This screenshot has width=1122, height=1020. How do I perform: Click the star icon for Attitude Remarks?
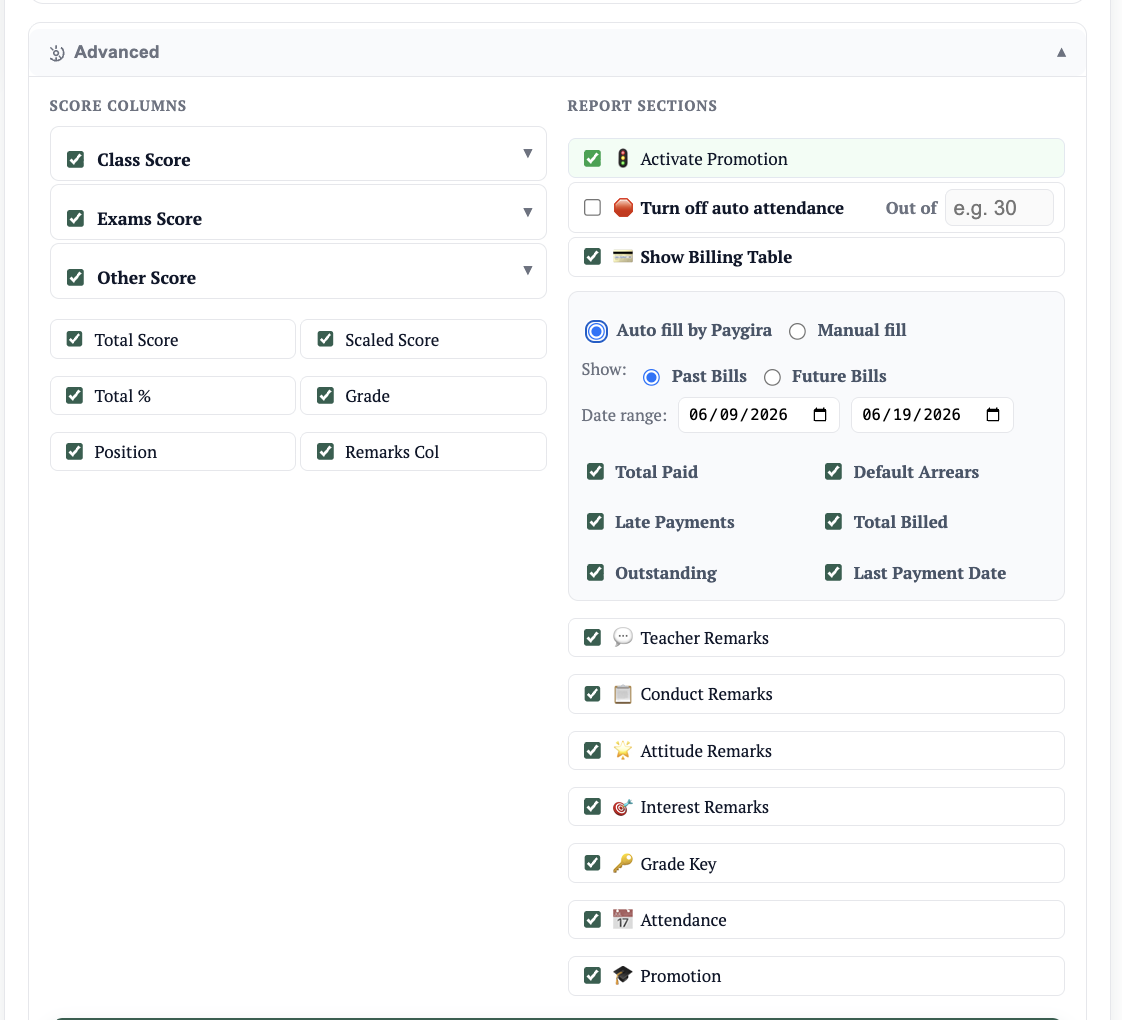point(623,750)
